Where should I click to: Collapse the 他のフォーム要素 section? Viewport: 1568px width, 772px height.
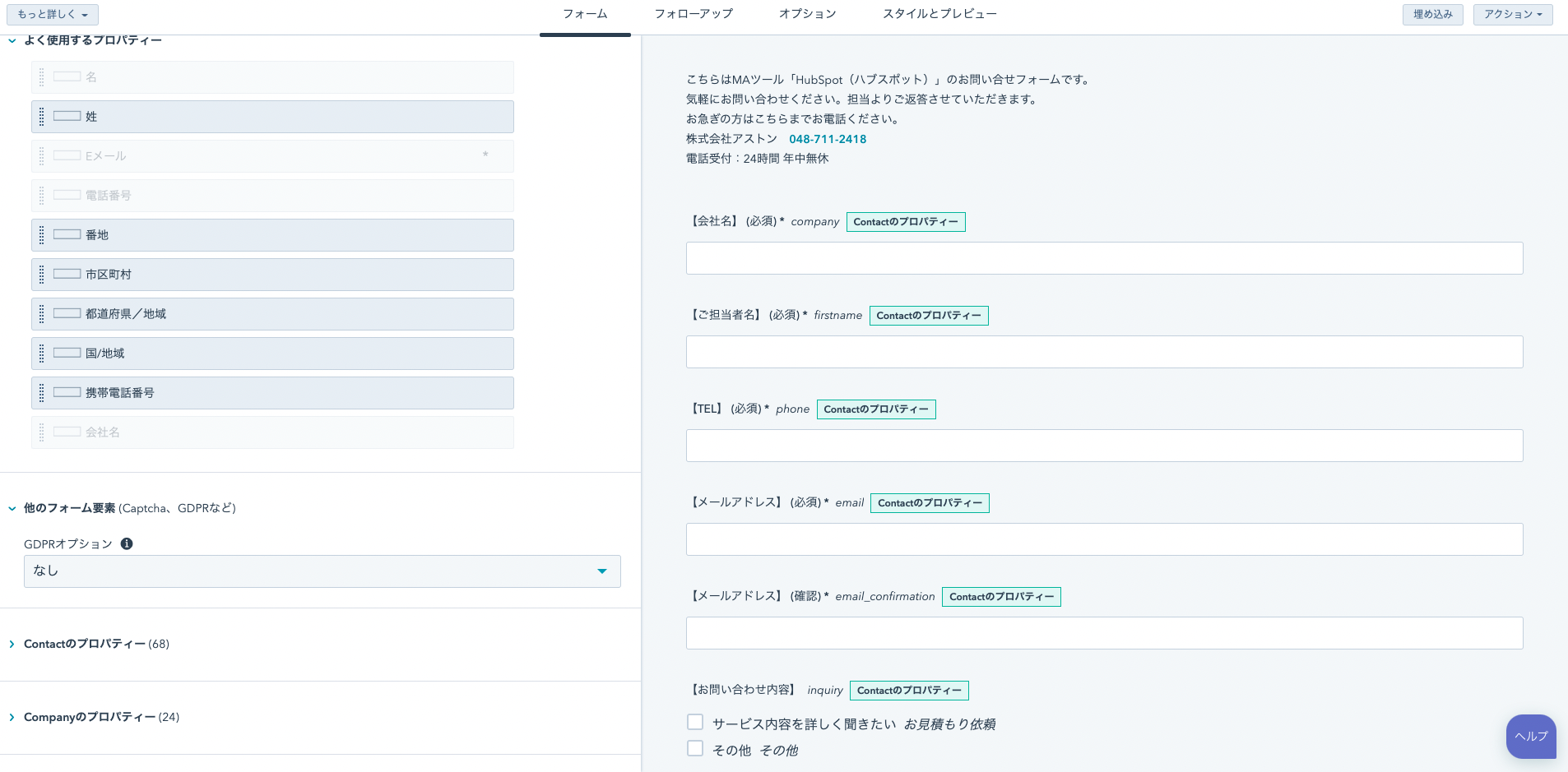coord(12,508)
